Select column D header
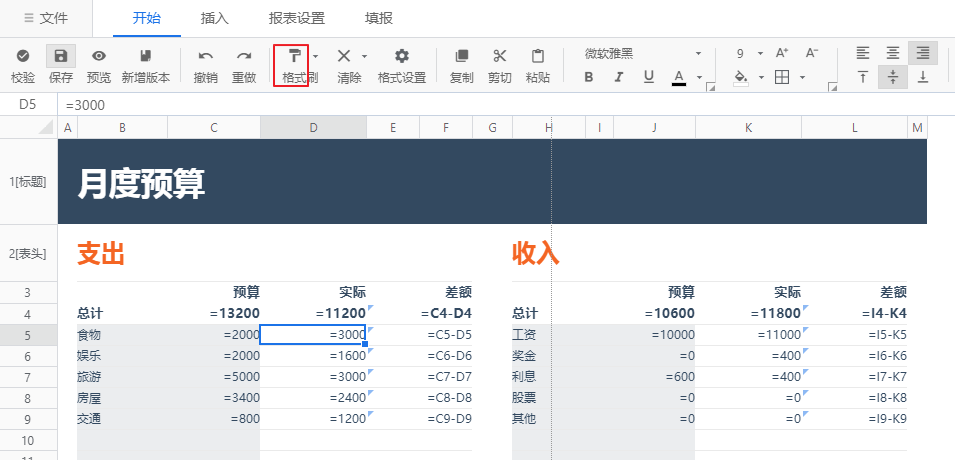 (x=313, y=127)
